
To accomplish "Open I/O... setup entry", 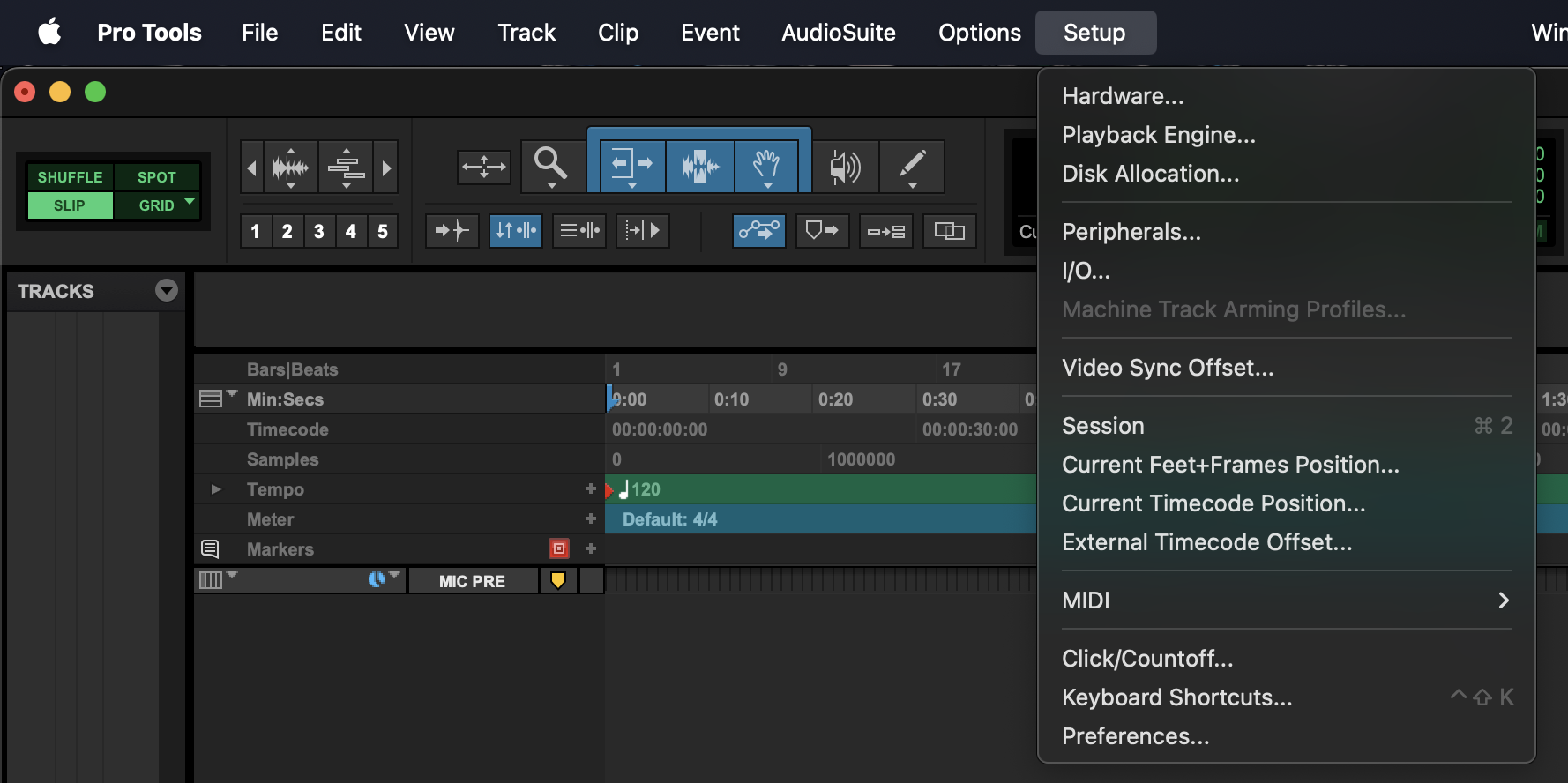I will (x=1287, y=271).
